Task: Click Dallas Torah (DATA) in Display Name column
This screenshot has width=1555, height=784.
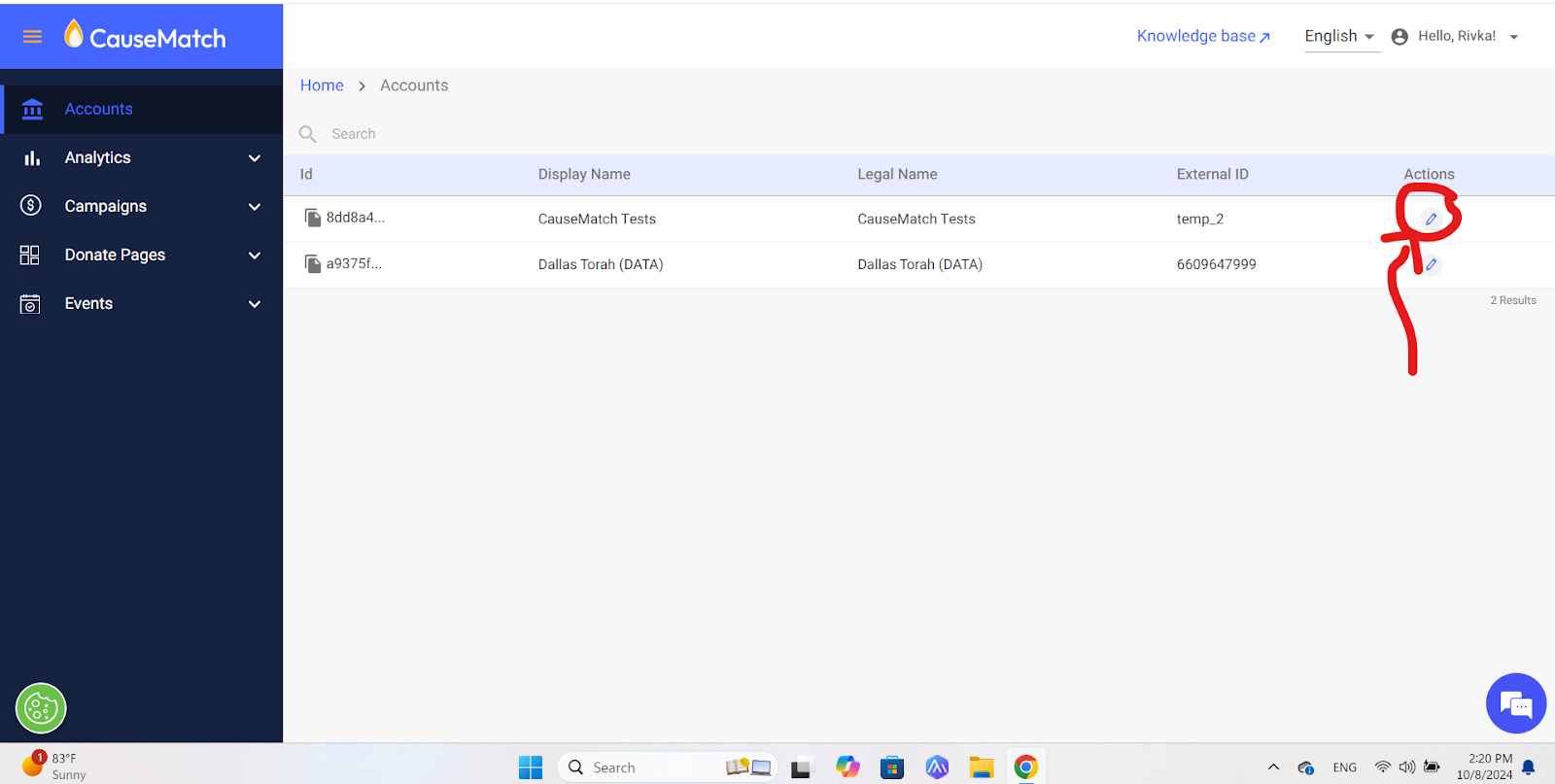Action: click(x=601, y=264)
